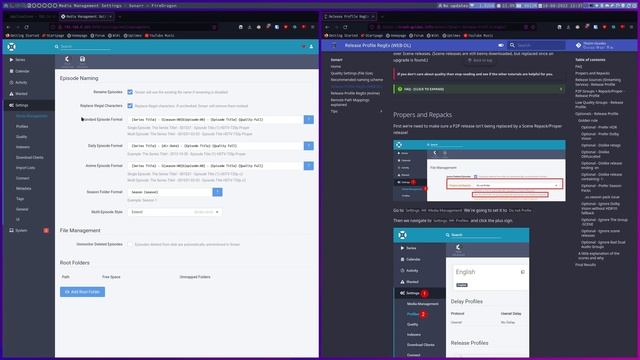
Task: Expand the FAQ click-to-expand box
Action: (479, 89)
